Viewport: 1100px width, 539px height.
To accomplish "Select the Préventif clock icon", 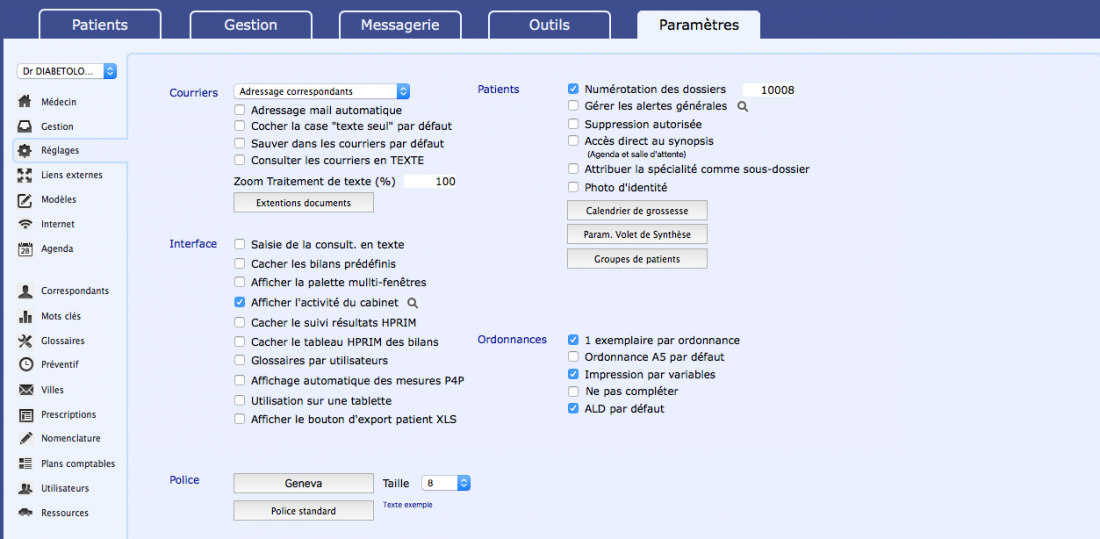I will 25,365.
